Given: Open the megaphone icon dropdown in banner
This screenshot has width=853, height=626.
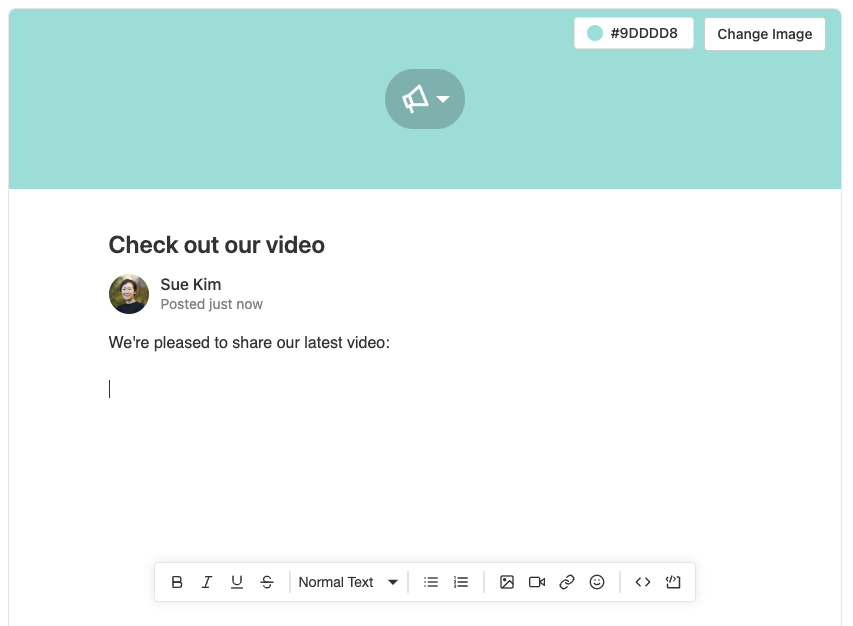Looking at the screenshot, I should pyautogui.click(x=443, y=99).
